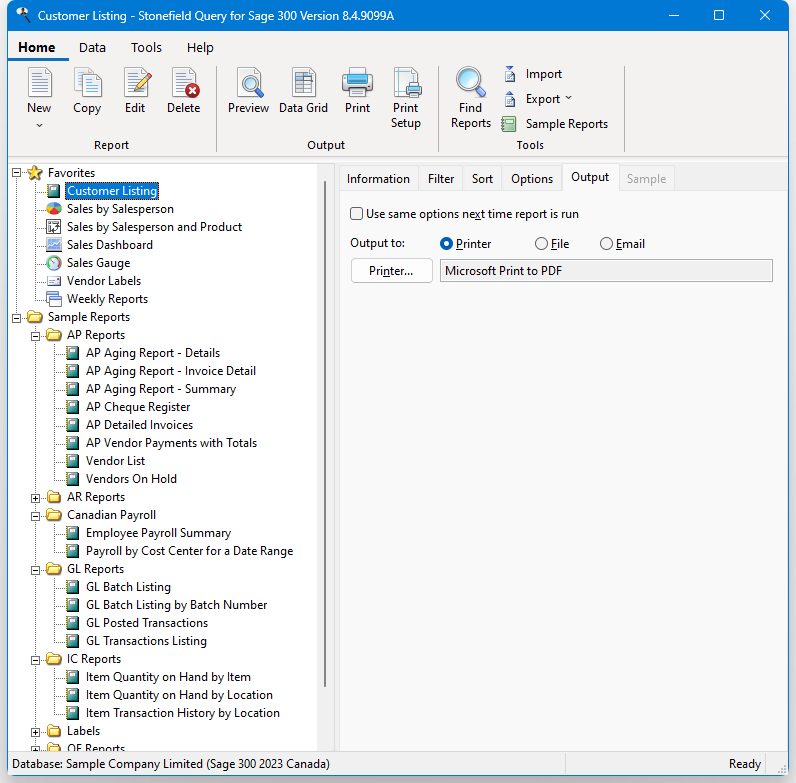Click the Weekly Reports batch icon
Viewport: 796px width, 783px height.
pyautogui.click(x=54, y=299)
